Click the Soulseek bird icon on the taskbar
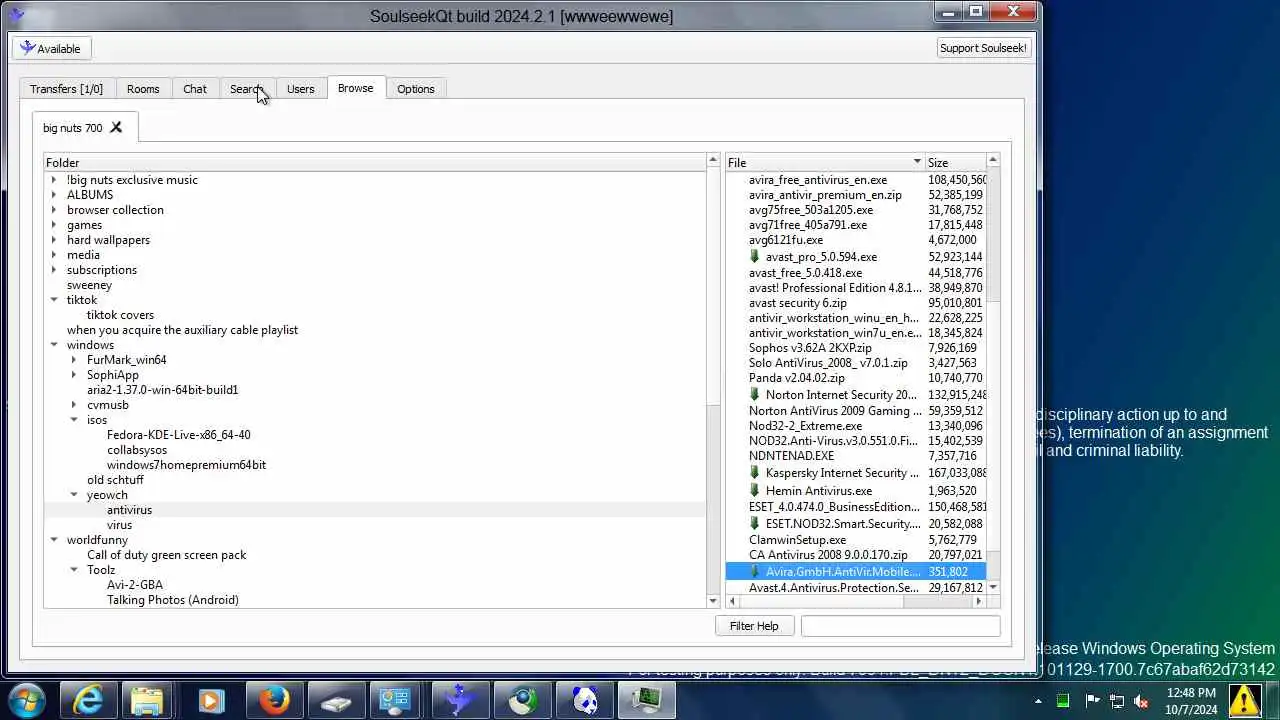The height and width of the screenshot is (720, 1280). (460, 701)
